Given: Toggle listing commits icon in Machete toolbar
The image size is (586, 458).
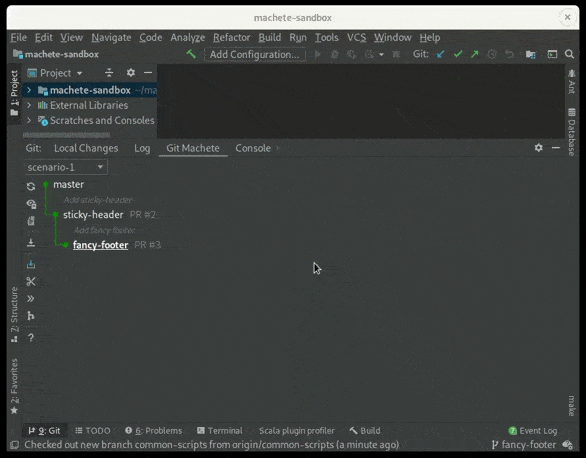Looking at the screenshot, I should (x=31, y=204).
